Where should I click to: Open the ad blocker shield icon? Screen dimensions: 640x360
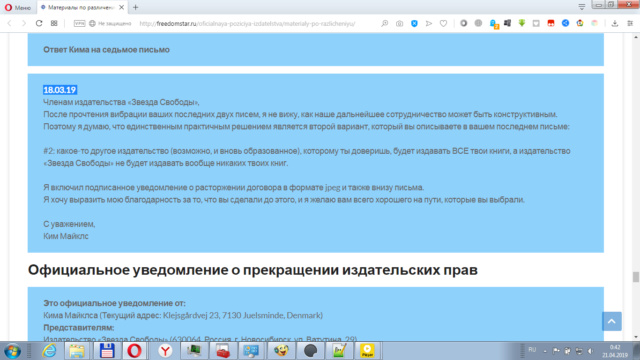pyautogui.click(x=414, y=24)
